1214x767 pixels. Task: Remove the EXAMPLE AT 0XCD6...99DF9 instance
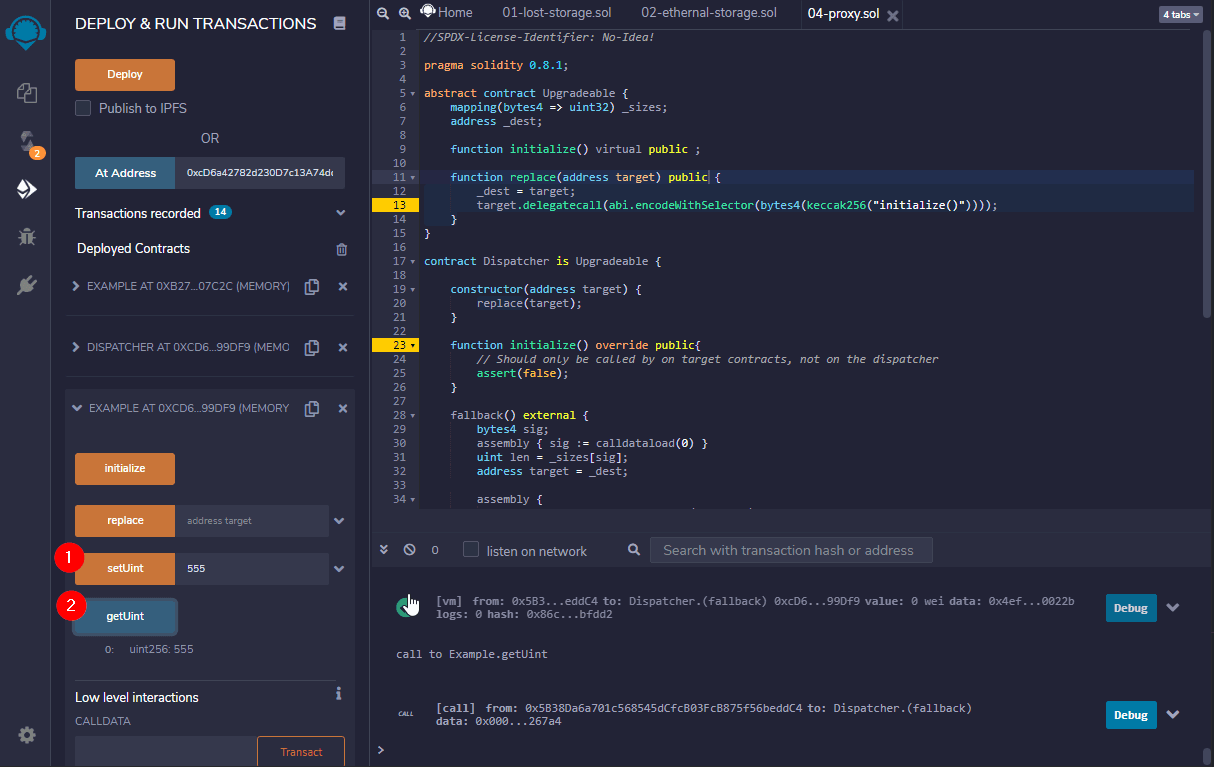(343, 408)
